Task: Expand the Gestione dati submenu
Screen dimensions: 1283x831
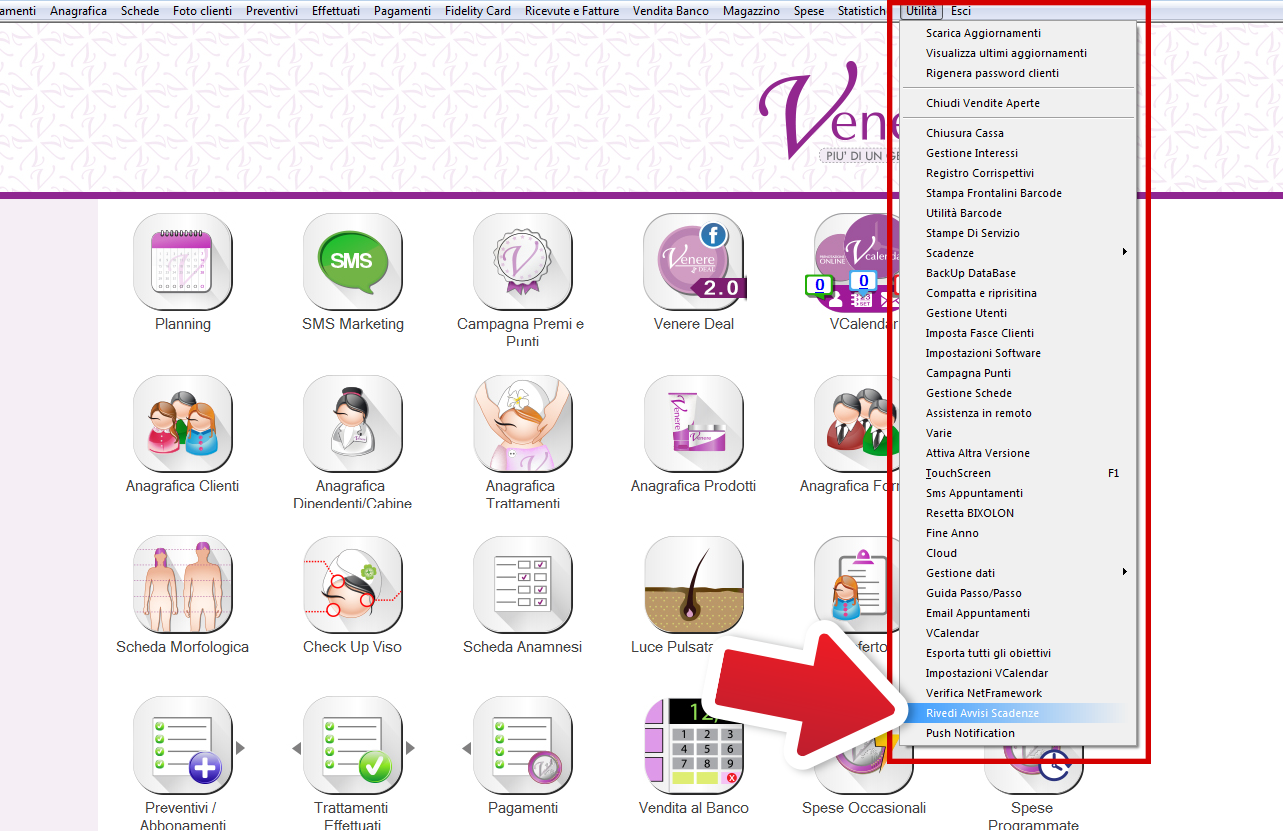Action: click(x=1018, y=573)
